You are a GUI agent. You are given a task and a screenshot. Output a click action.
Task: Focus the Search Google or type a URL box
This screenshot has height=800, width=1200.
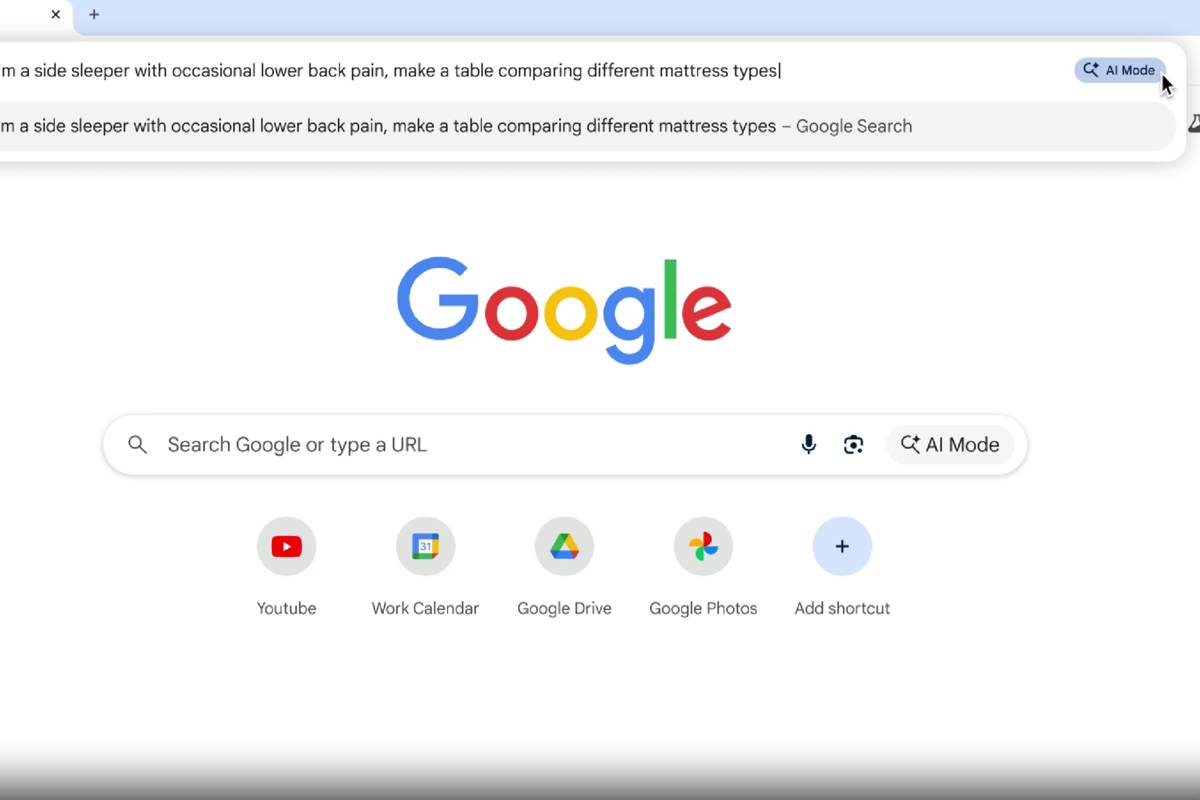565,445
